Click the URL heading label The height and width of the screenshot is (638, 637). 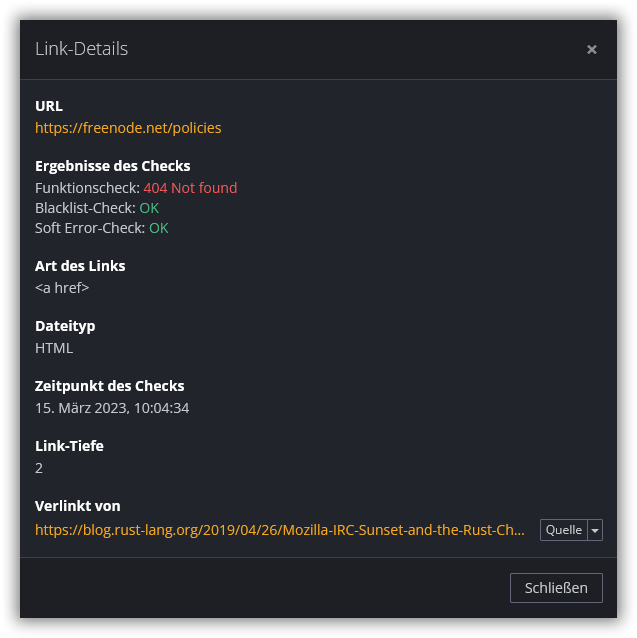point(49,106)
